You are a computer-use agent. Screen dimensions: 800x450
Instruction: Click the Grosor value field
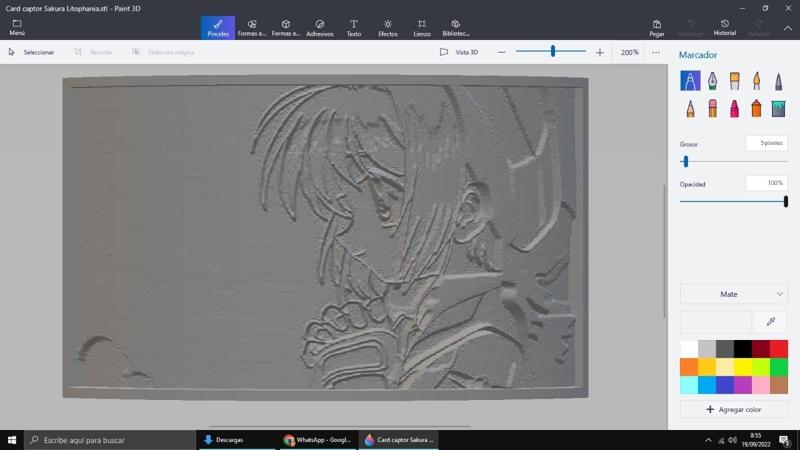pyautogui.click(x=767, y=143)
